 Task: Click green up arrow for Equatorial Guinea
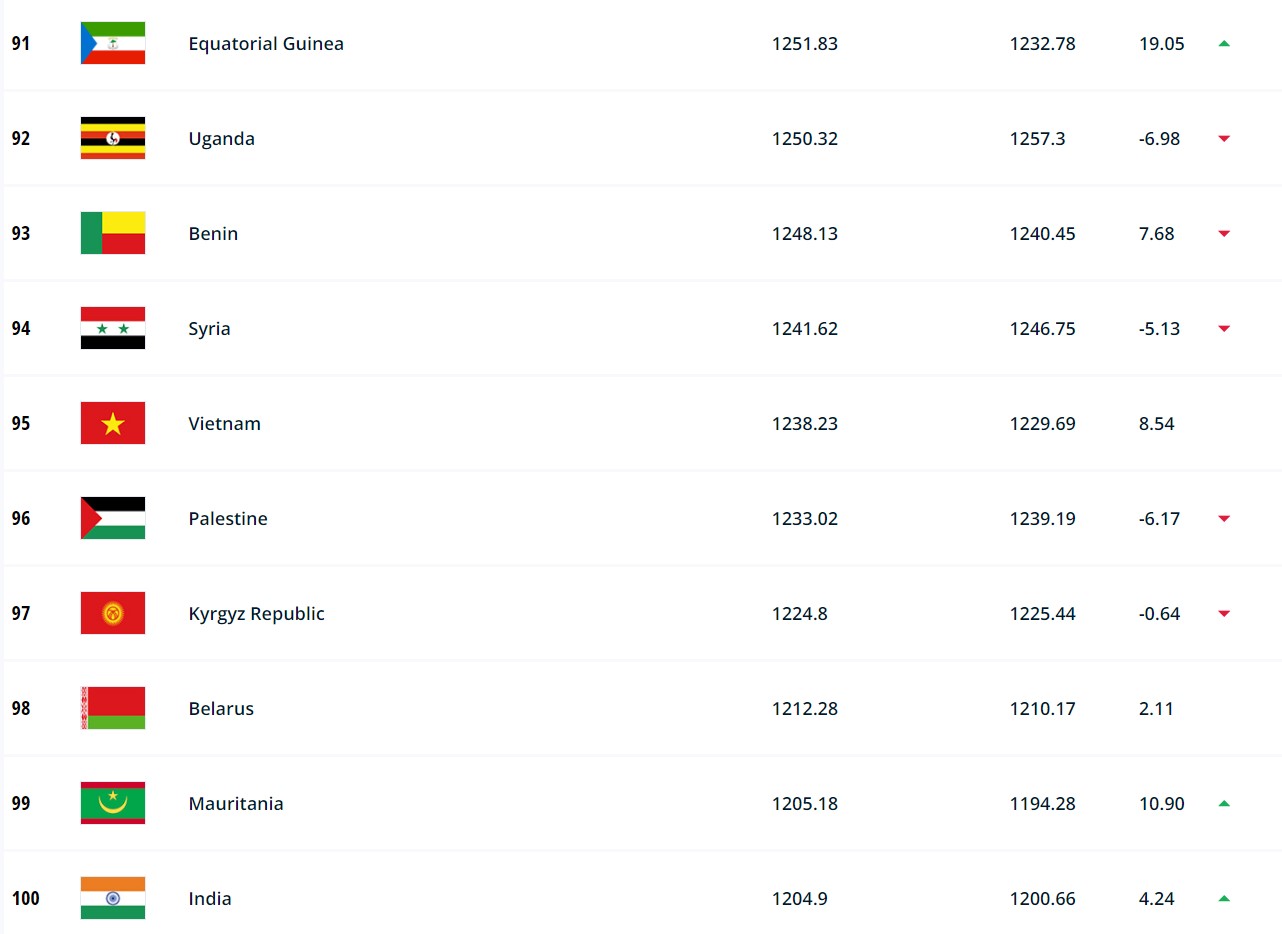(x=1223, y=43)
